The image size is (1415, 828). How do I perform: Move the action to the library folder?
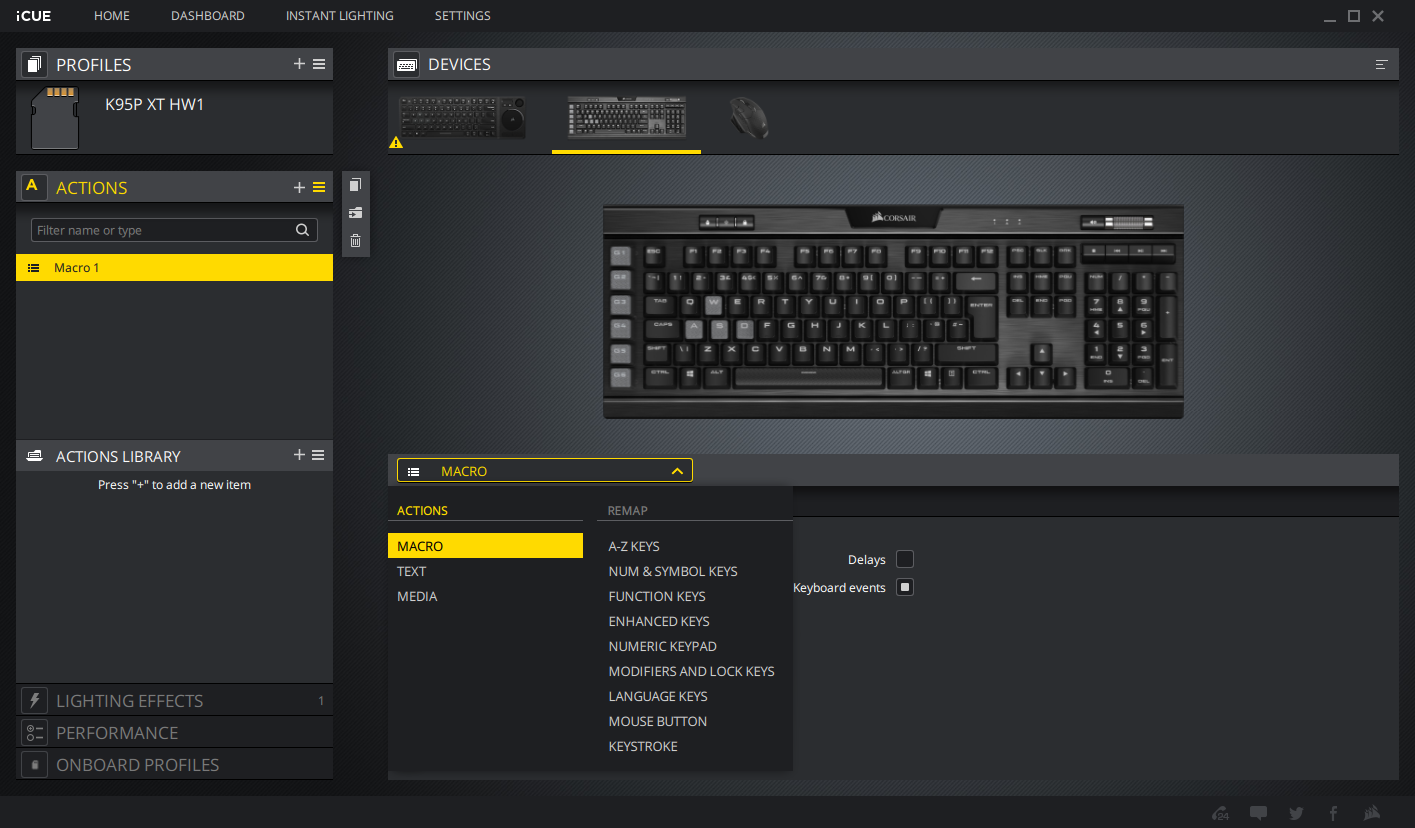coord(355,213)
